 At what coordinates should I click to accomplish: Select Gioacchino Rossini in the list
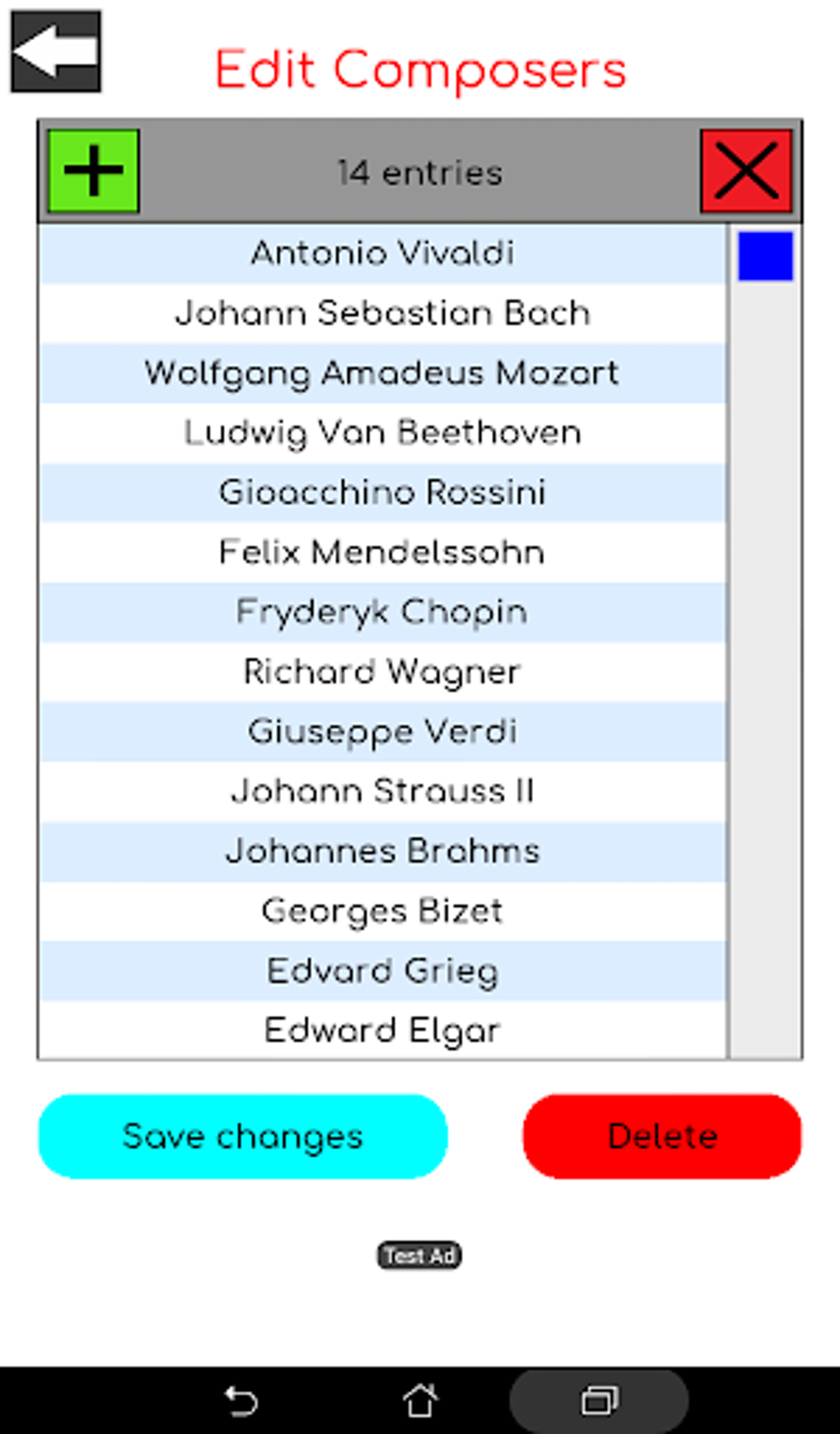tap(383, 493)
